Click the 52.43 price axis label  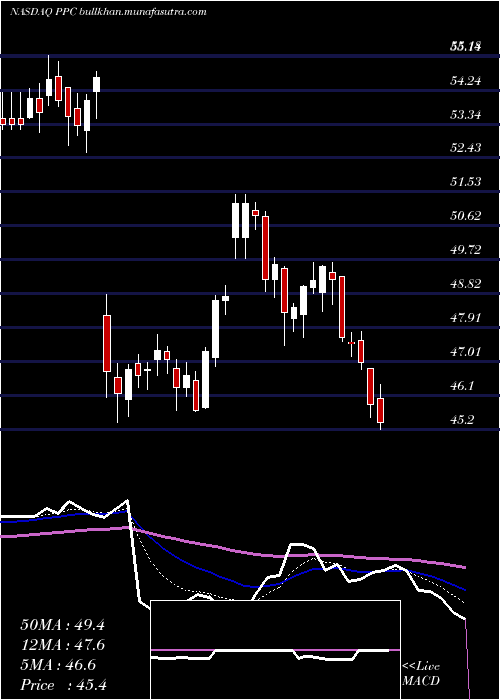click(x=465, y=148)
